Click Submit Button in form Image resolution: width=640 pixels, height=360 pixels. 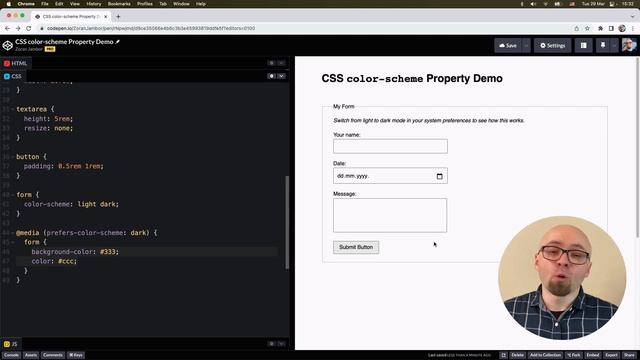tap(356, 247)
